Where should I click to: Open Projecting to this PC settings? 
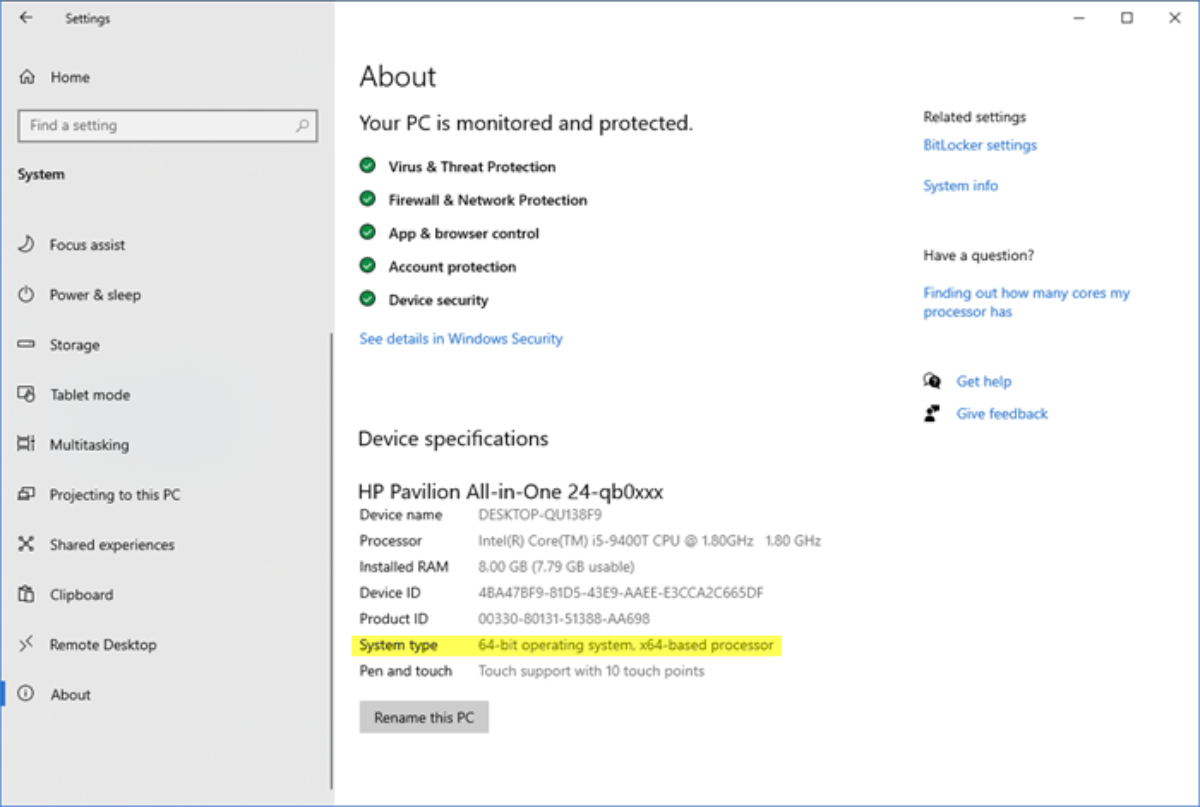[115, 495]
